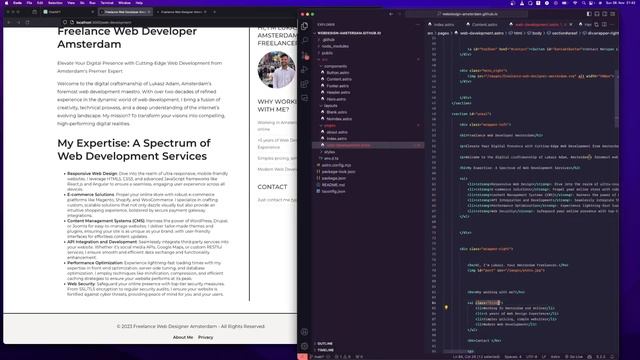Toggle the secondary sidebar layout icon in the title bar
This screenshot has height=360, width=640.
[x=604, y=14]
